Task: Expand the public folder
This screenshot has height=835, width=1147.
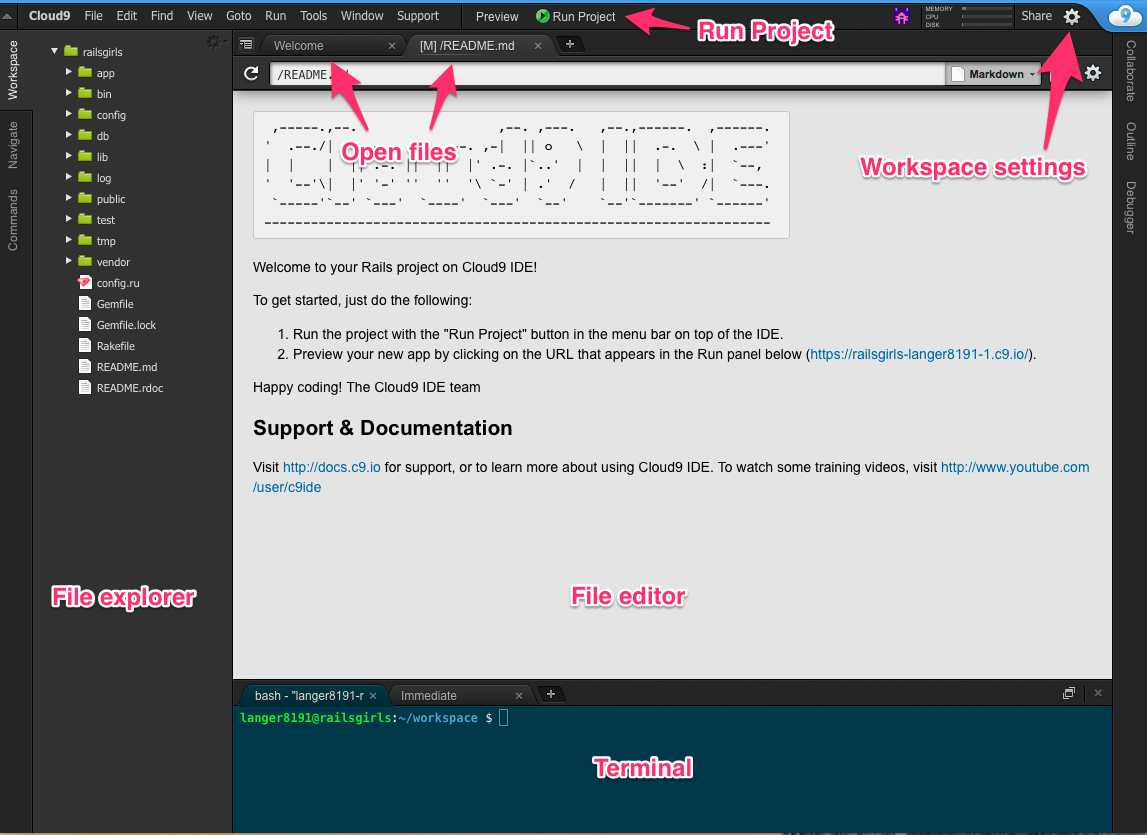Action: [68, 198]
